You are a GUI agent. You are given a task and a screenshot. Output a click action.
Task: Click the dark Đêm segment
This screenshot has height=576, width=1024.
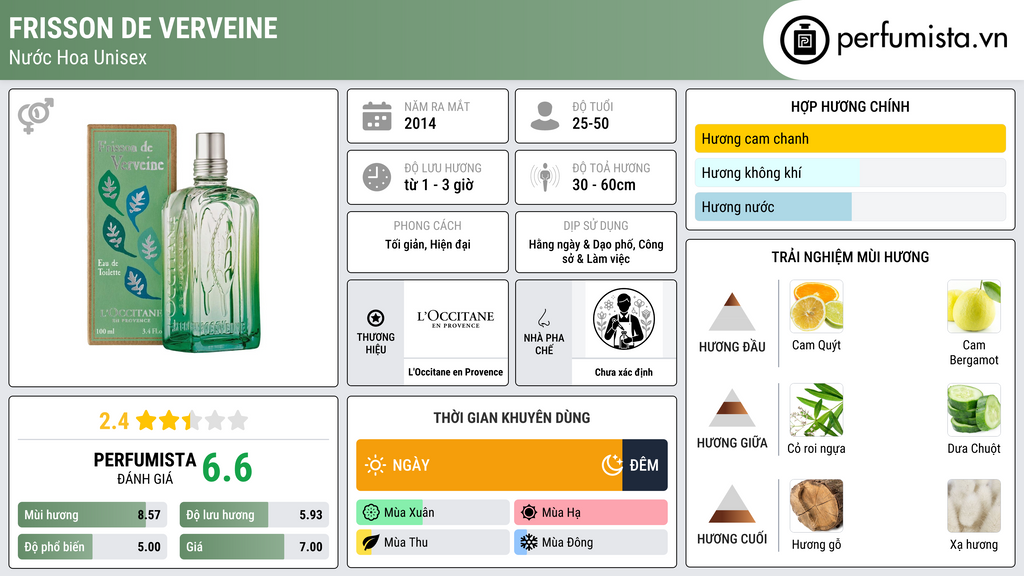[645, 465]
